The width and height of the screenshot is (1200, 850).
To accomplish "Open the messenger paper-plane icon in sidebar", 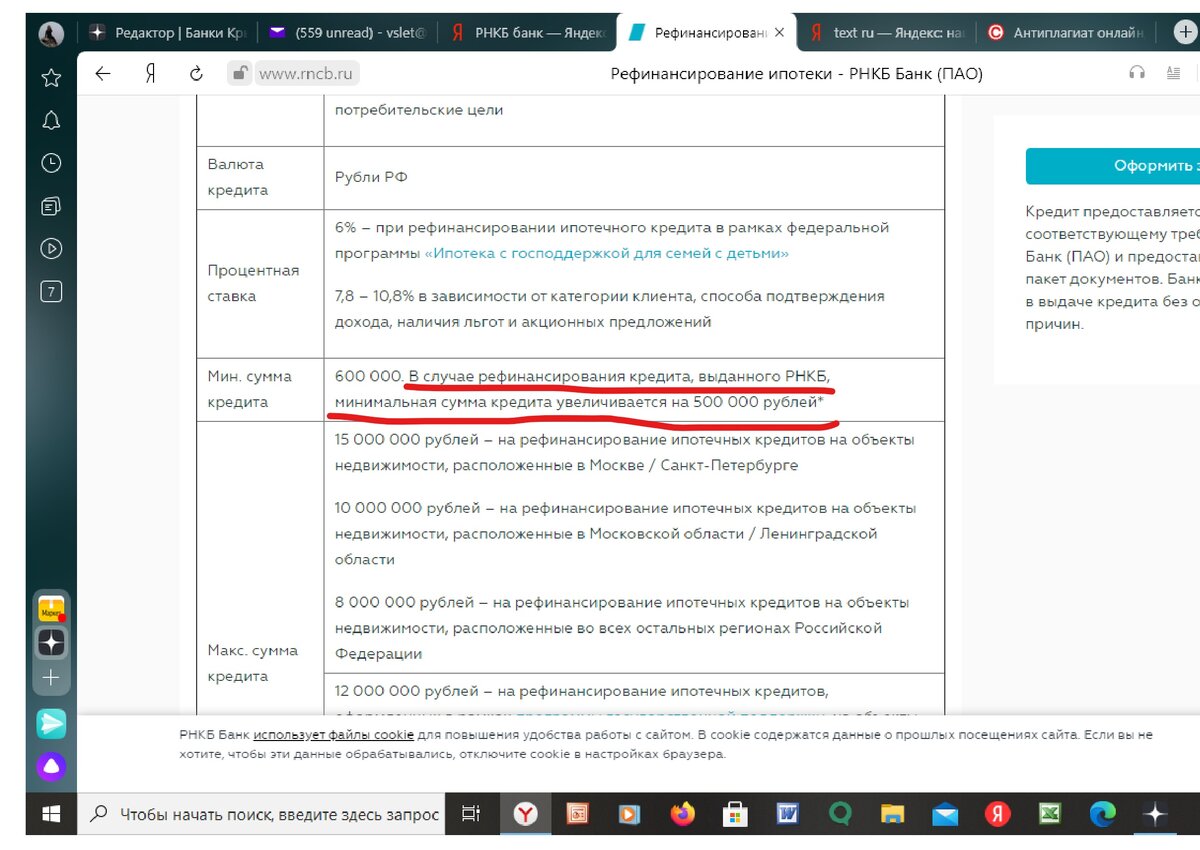I will 51,723.
